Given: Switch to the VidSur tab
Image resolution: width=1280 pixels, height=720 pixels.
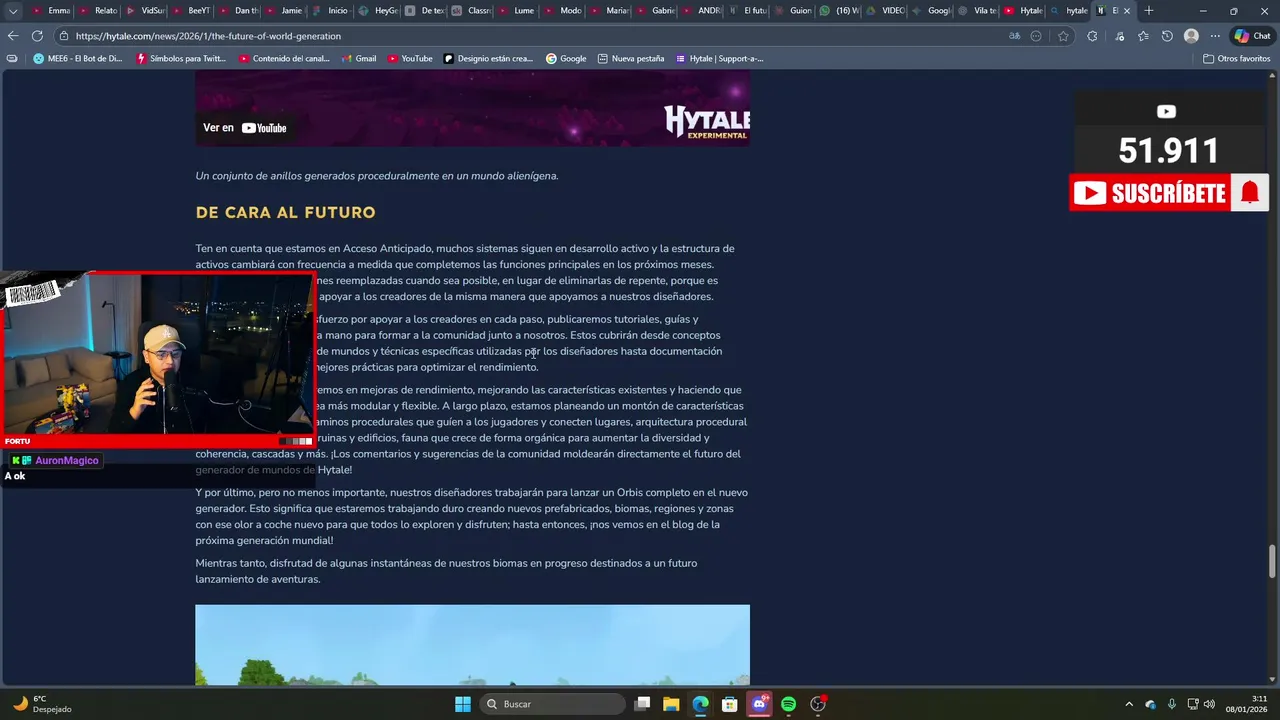Looking at the screenshot, I should 145,11.
